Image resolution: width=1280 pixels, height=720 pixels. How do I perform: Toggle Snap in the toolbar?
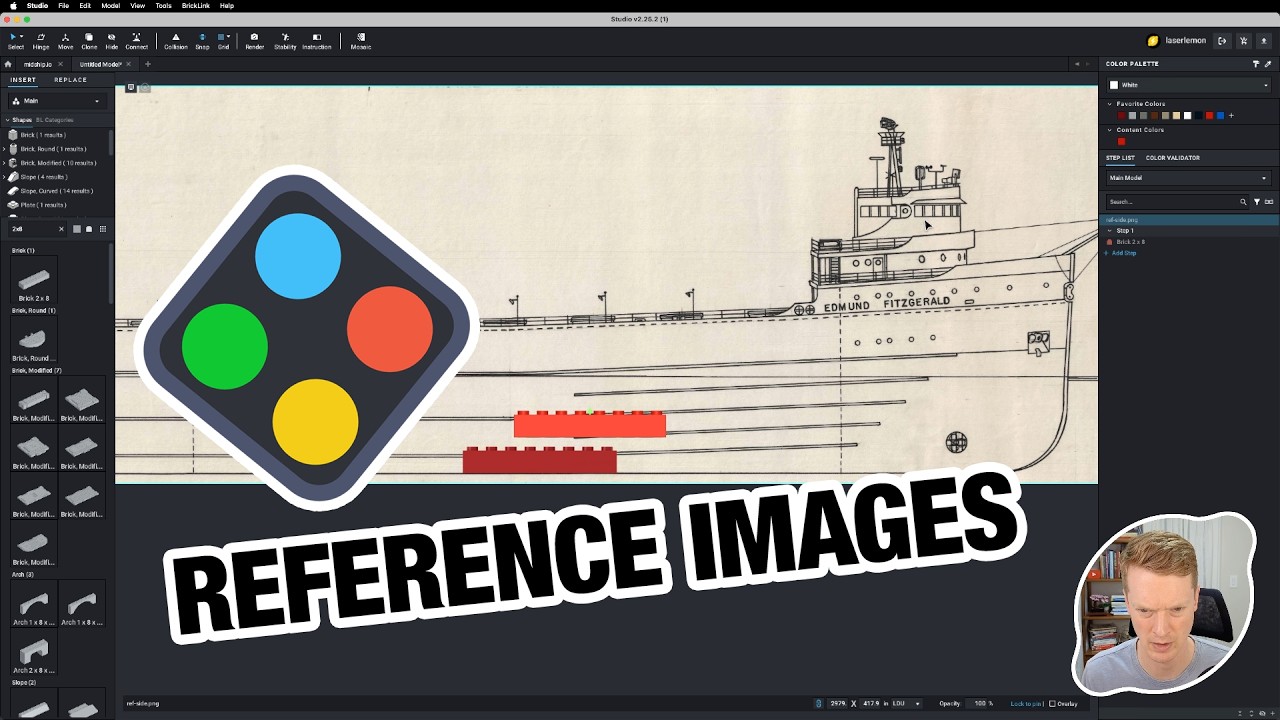tap(202, 41)
